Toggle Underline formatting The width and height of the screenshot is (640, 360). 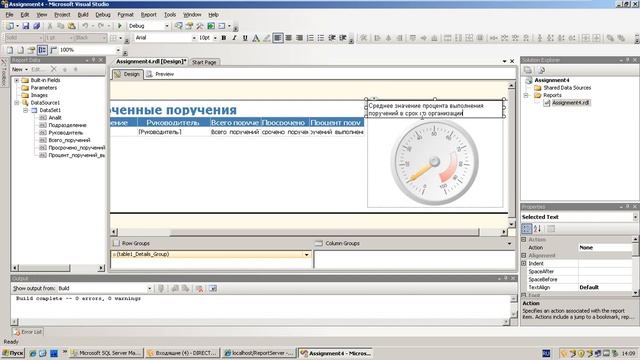pos(245,38)
